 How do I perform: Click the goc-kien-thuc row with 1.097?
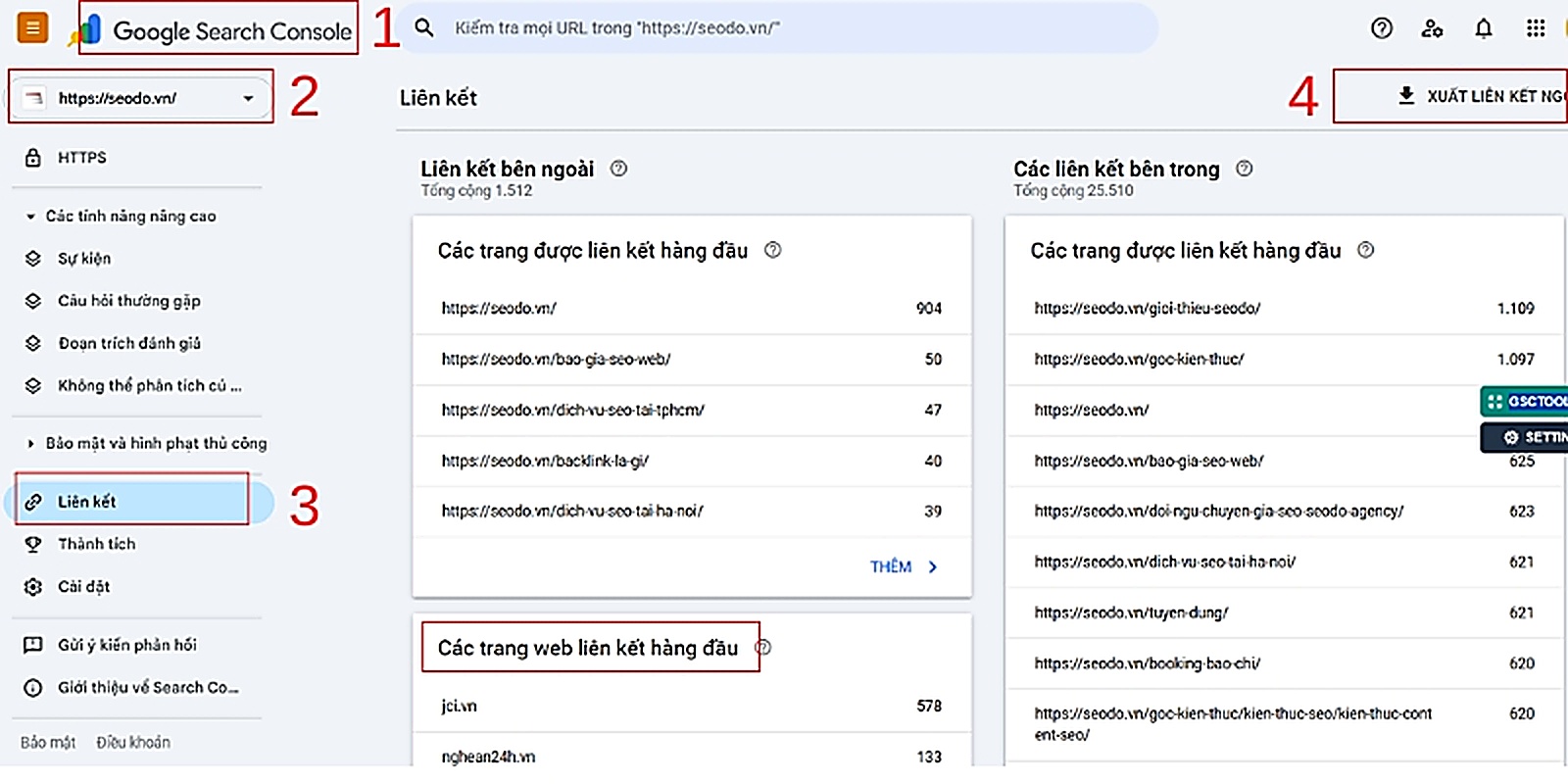(x=1285, y=360)
